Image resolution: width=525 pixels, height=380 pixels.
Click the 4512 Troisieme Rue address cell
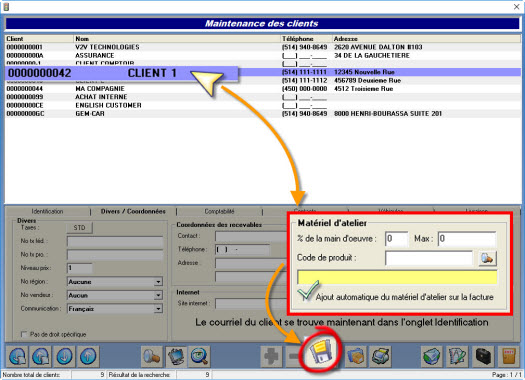364,89
